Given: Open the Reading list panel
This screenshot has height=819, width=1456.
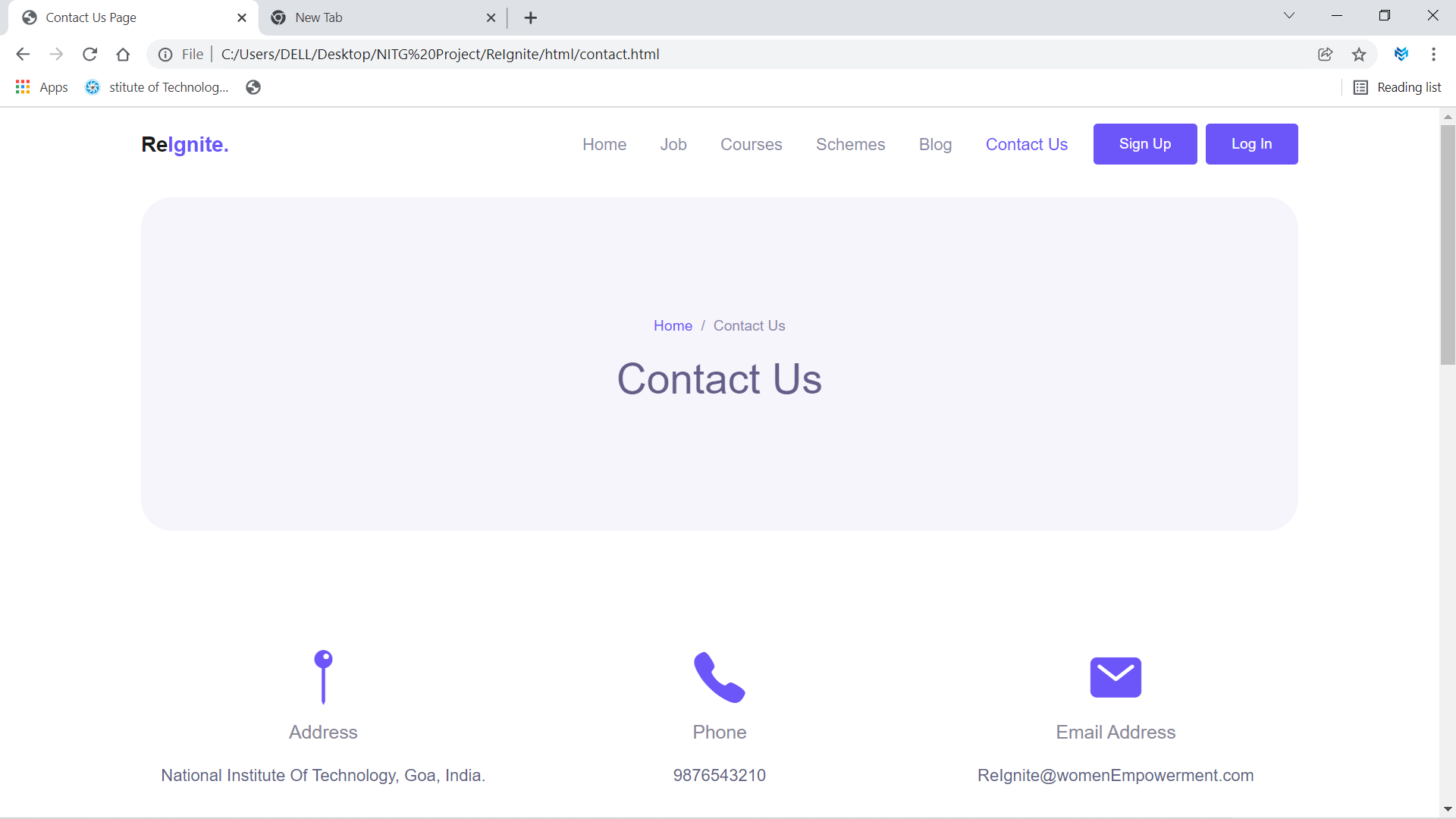Looking at the screenshot, I should 1398,87.
